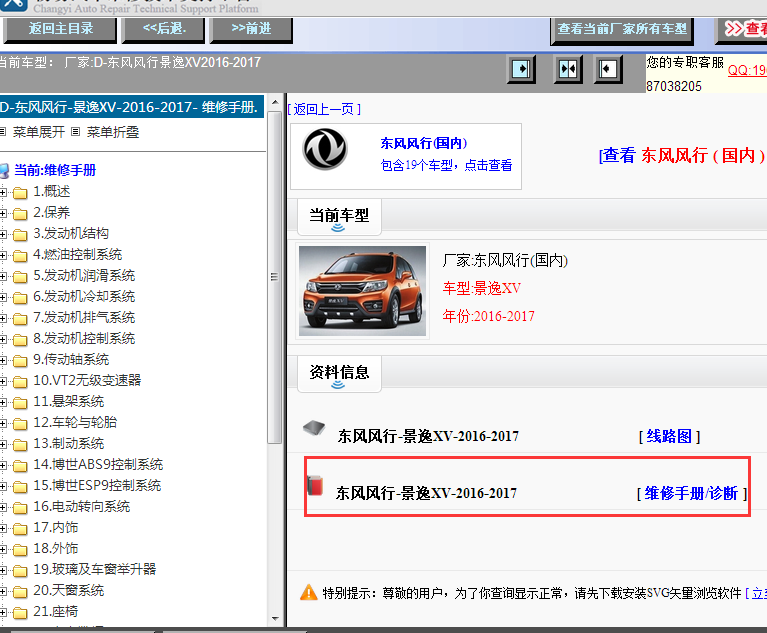This screenshot has height=633, width=767.
Task: Click the first panel layout icon button
Action: [521, 69]
